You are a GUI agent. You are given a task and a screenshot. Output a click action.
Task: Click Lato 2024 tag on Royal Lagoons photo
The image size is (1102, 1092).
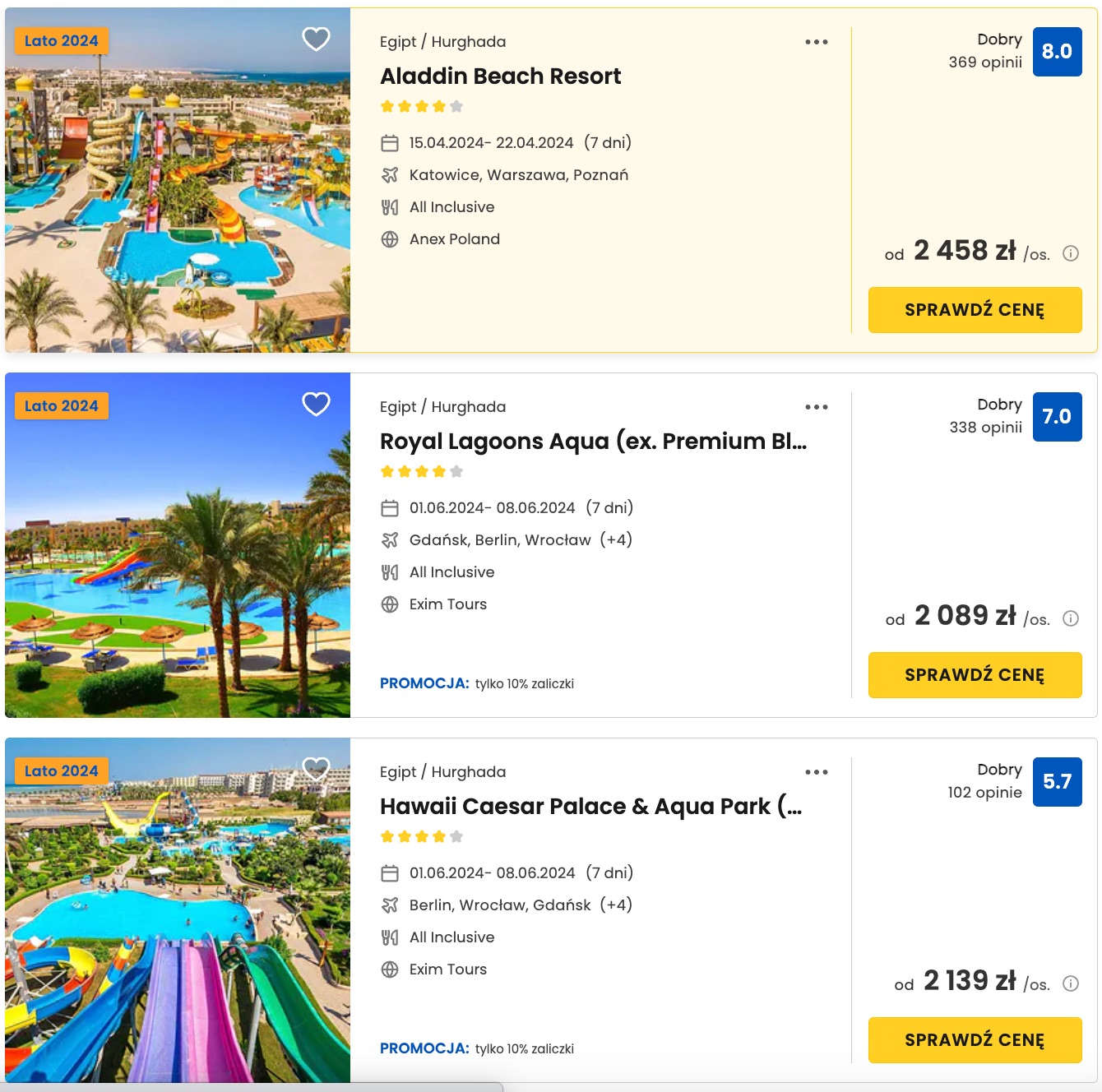pyautogui.click(x=62, y=406)
